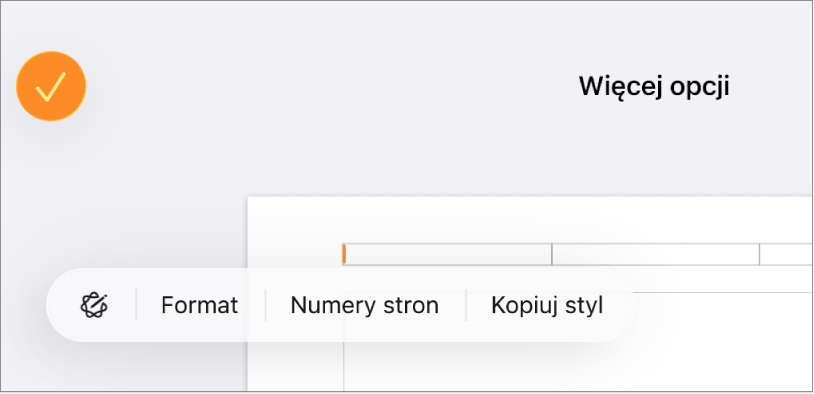Screen dimensions: 814x394
Task: Tap the Apple Intelligence swirl icon
Action: [x=94, y=305]
